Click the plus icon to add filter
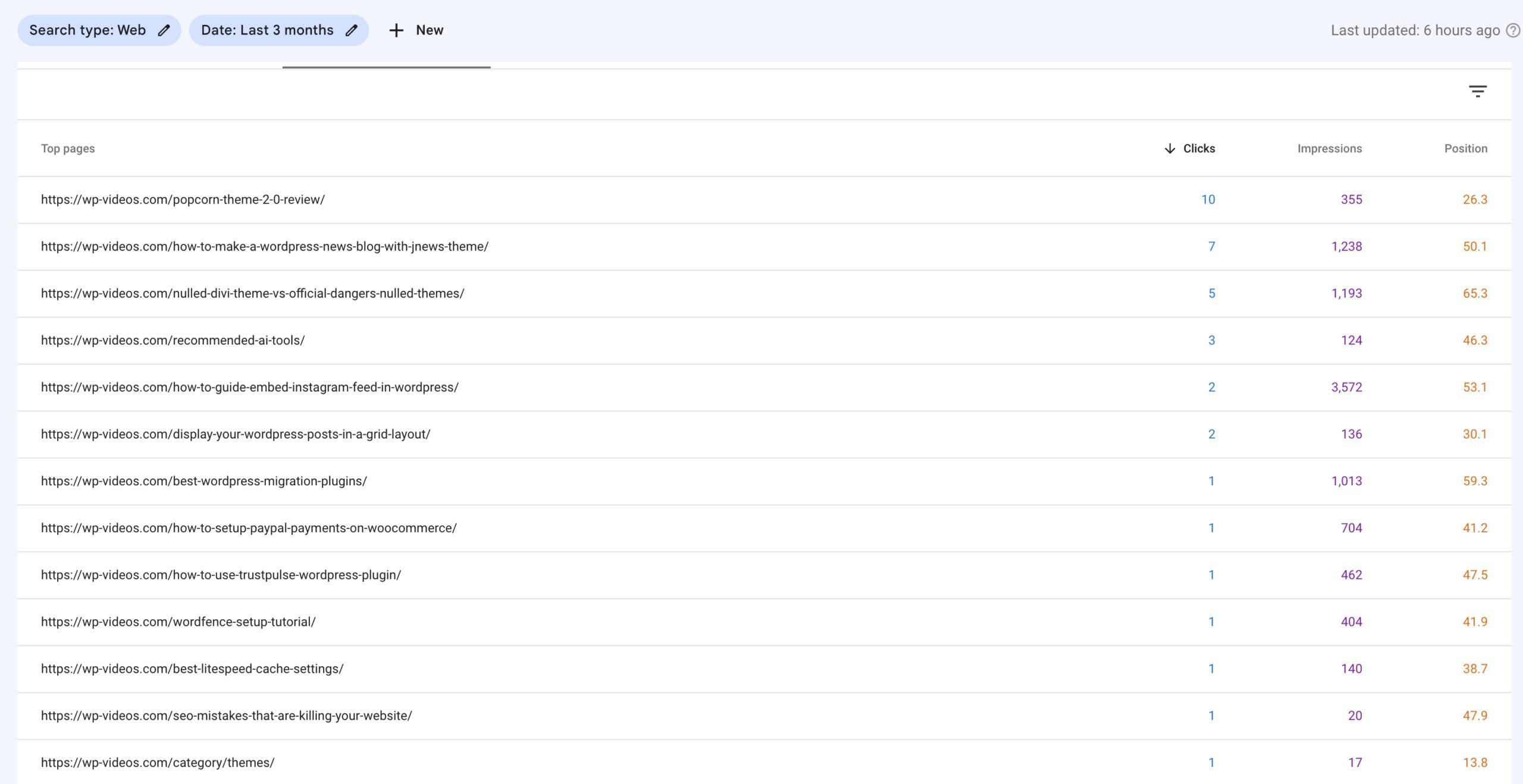The height and width of the screenshot is (784, 1523). 396,30
